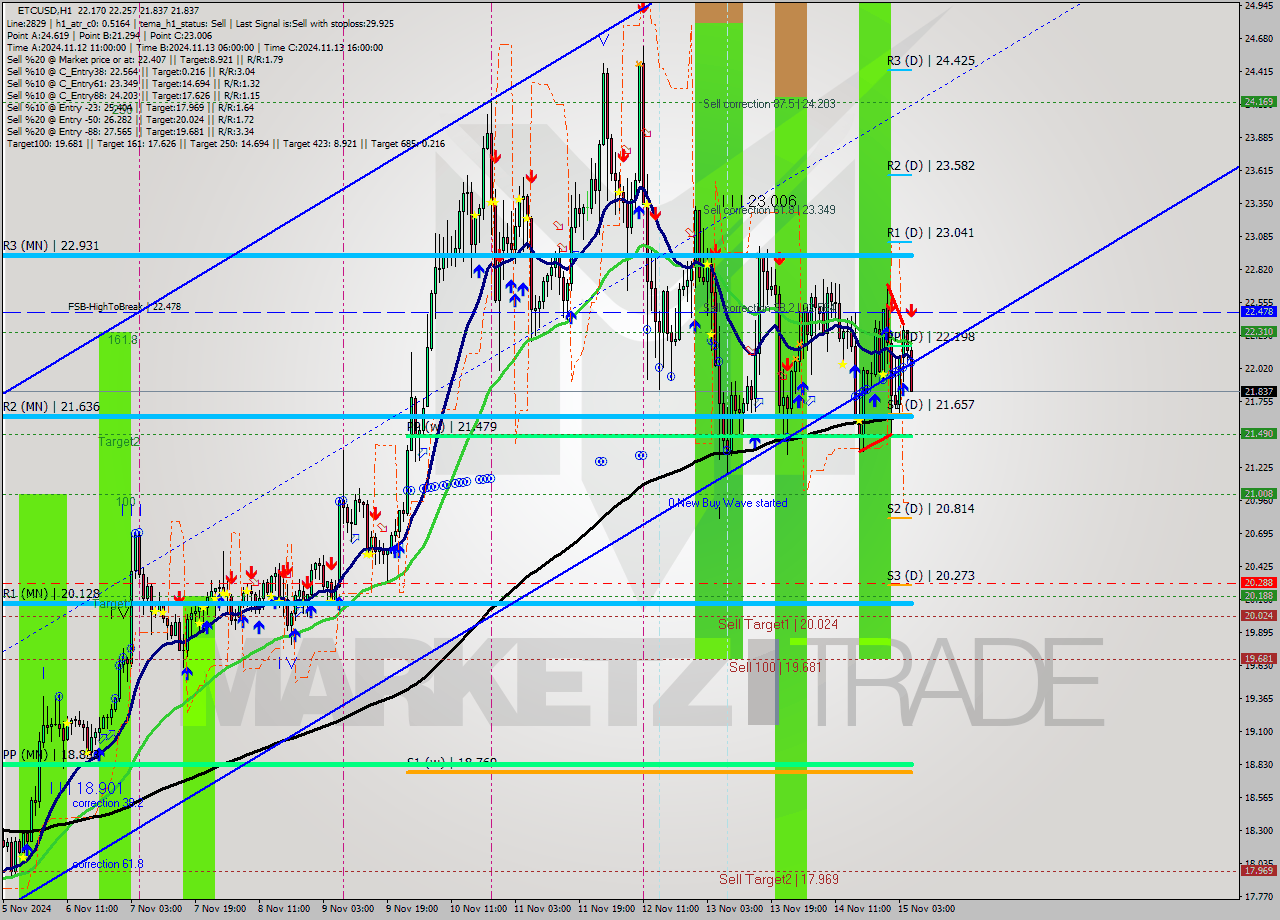Select the 'Sell Target1 | 20.024' label
Image resolution: width=1280 pixels, height=920 pixels.
(778, 624)
